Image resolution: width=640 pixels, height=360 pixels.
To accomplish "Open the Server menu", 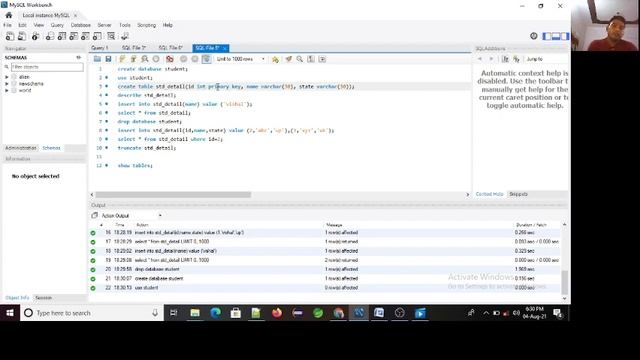I will [104, 25].
